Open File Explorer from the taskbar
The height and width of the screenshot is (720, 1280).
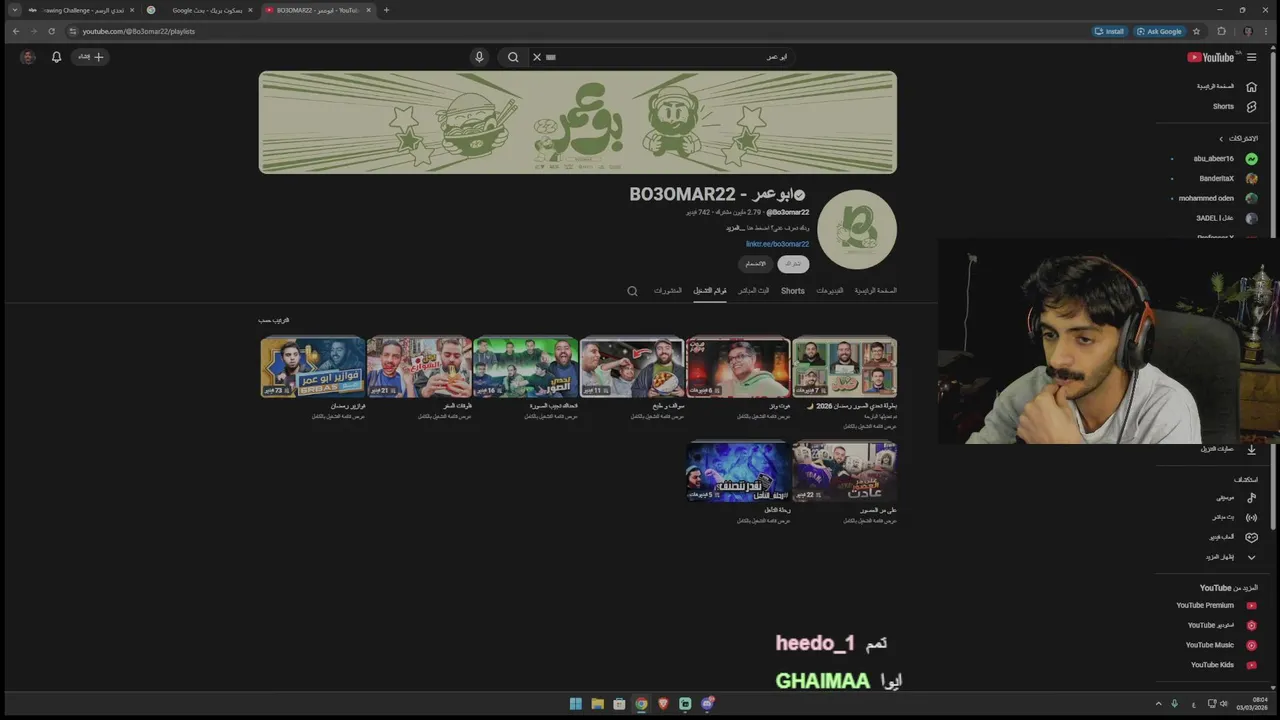(597, 704)
